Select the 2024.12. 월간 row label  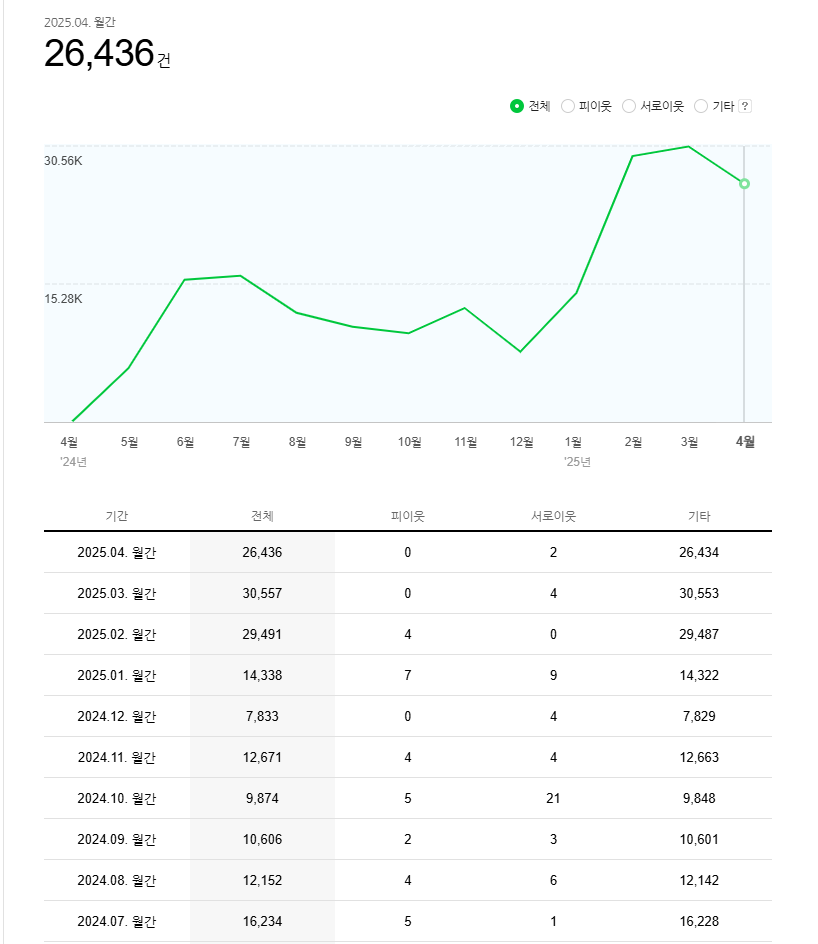point(117,716)
